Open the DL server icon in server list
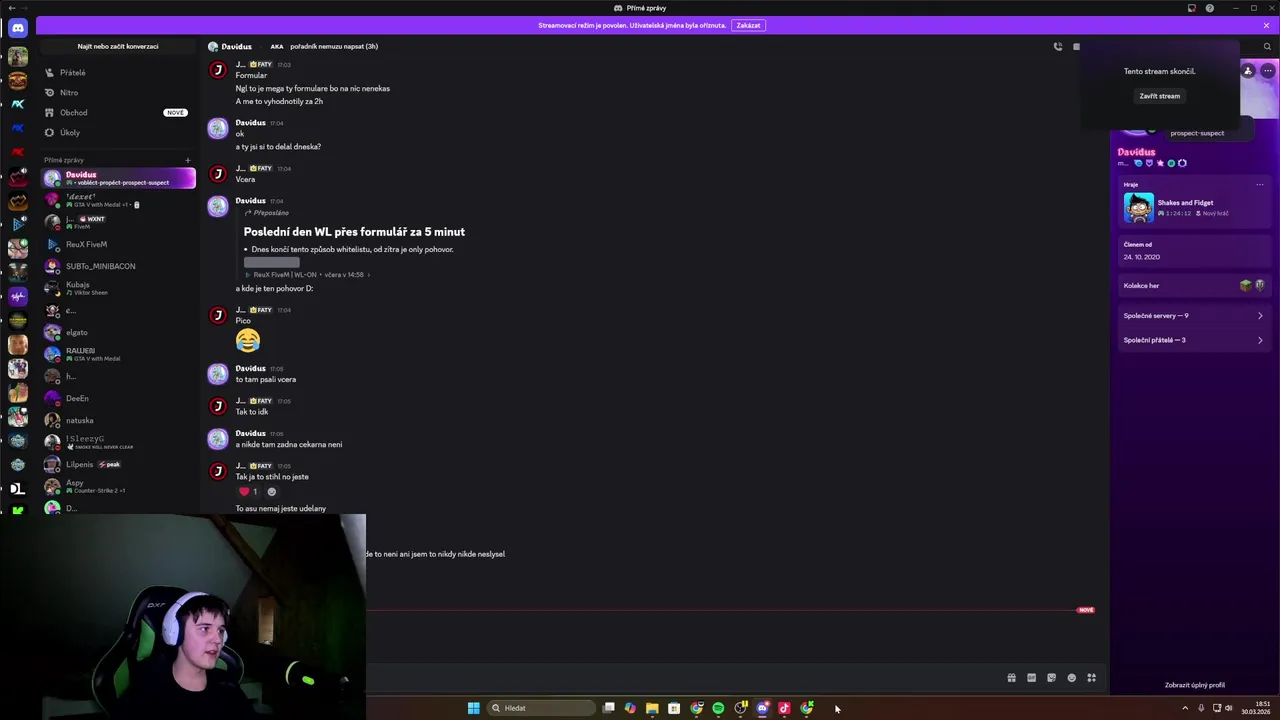Image resolution: width=1280 pixels, height=720 pixels. tap(17, 488)
